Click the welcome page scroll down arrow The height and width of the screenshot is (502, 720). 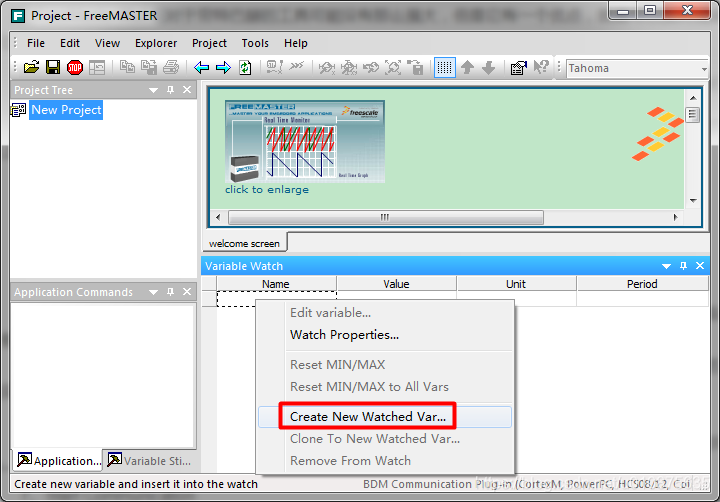(x=693, y=201)
